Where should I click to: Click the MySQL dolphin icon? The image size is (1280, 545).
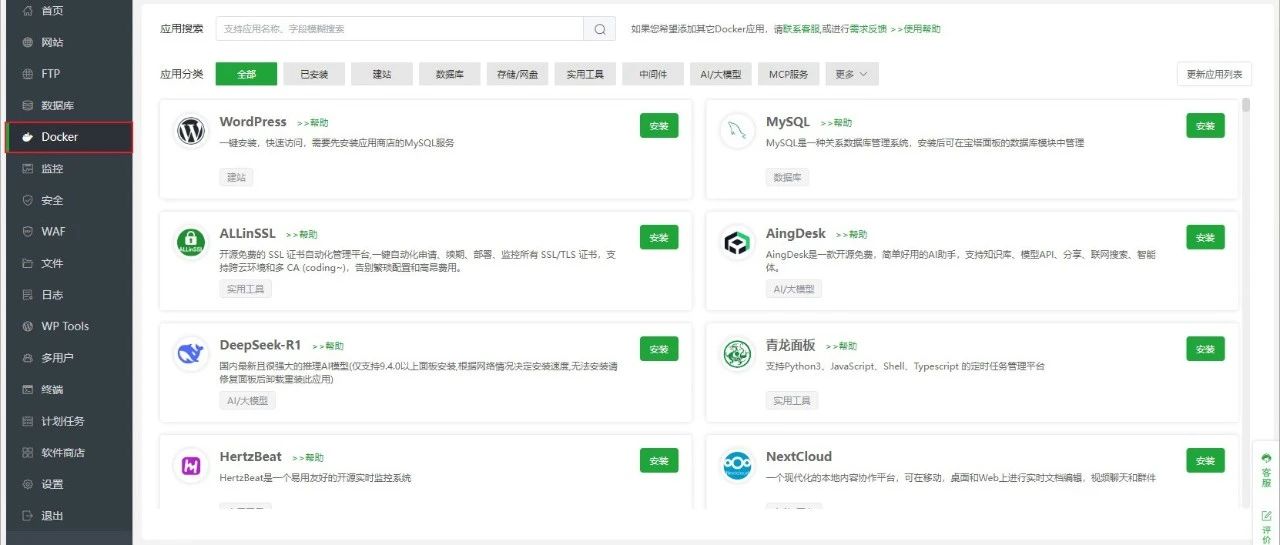pyautogui.click(x=737, y=131)
